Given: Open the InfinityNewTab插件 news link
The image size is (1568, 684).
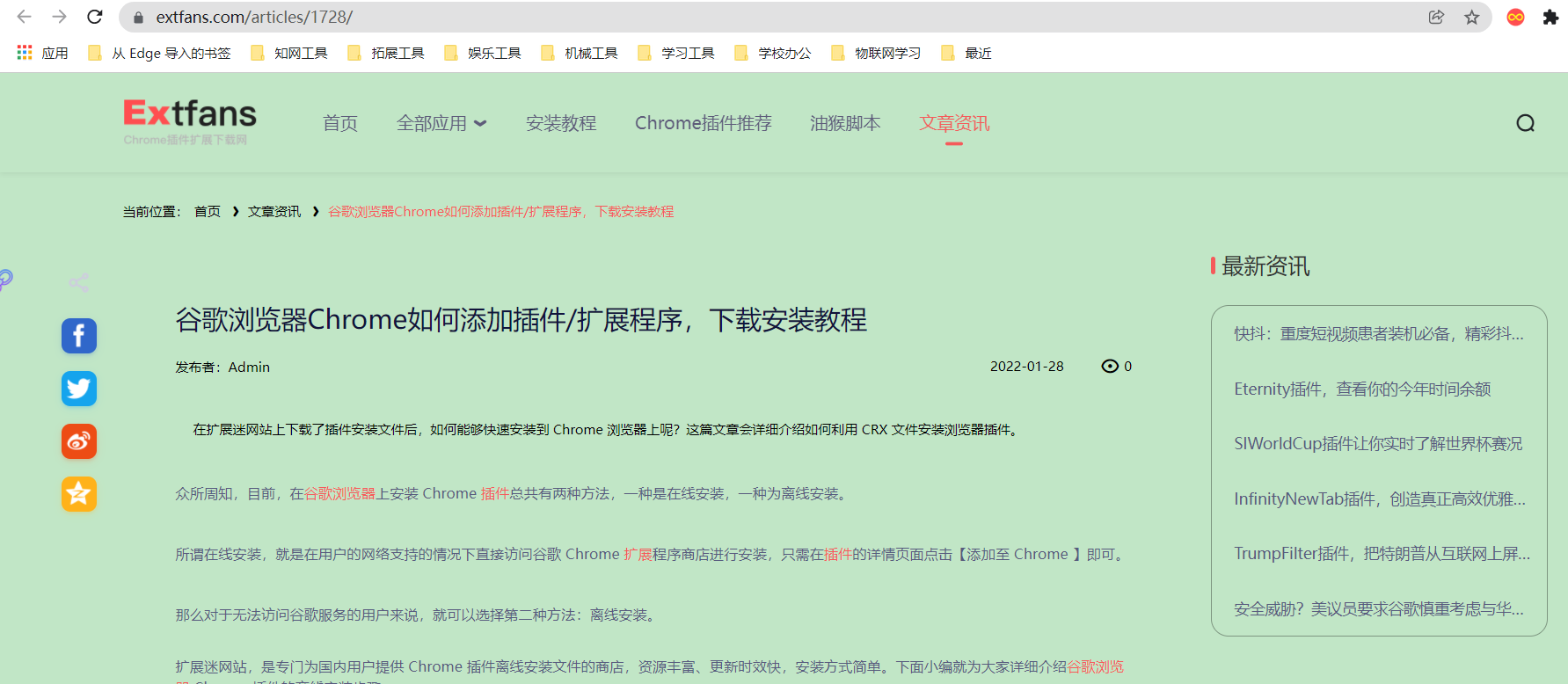Looking at the screenshot, I should tap(1380, 498).
